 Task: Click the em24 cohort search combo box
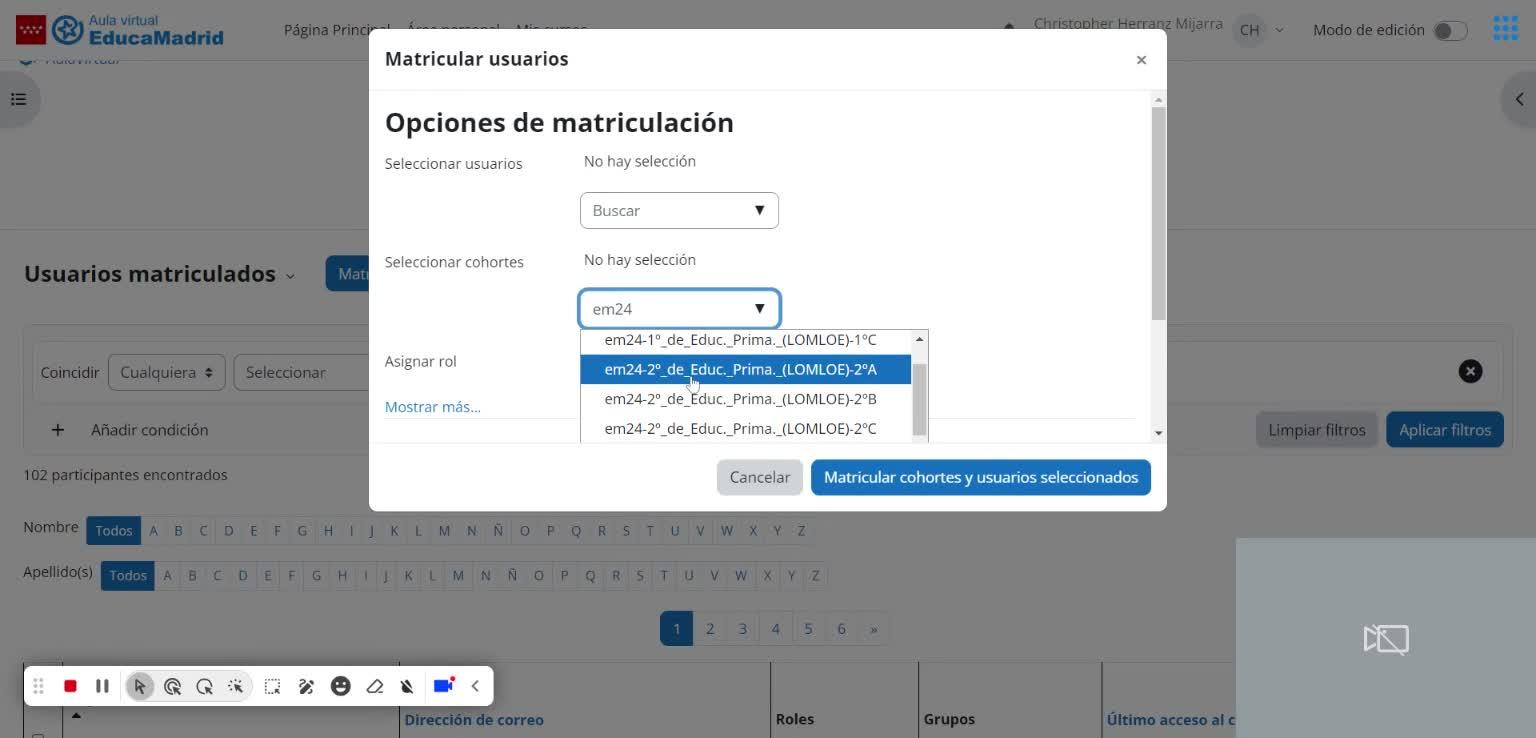coord(679,308)
